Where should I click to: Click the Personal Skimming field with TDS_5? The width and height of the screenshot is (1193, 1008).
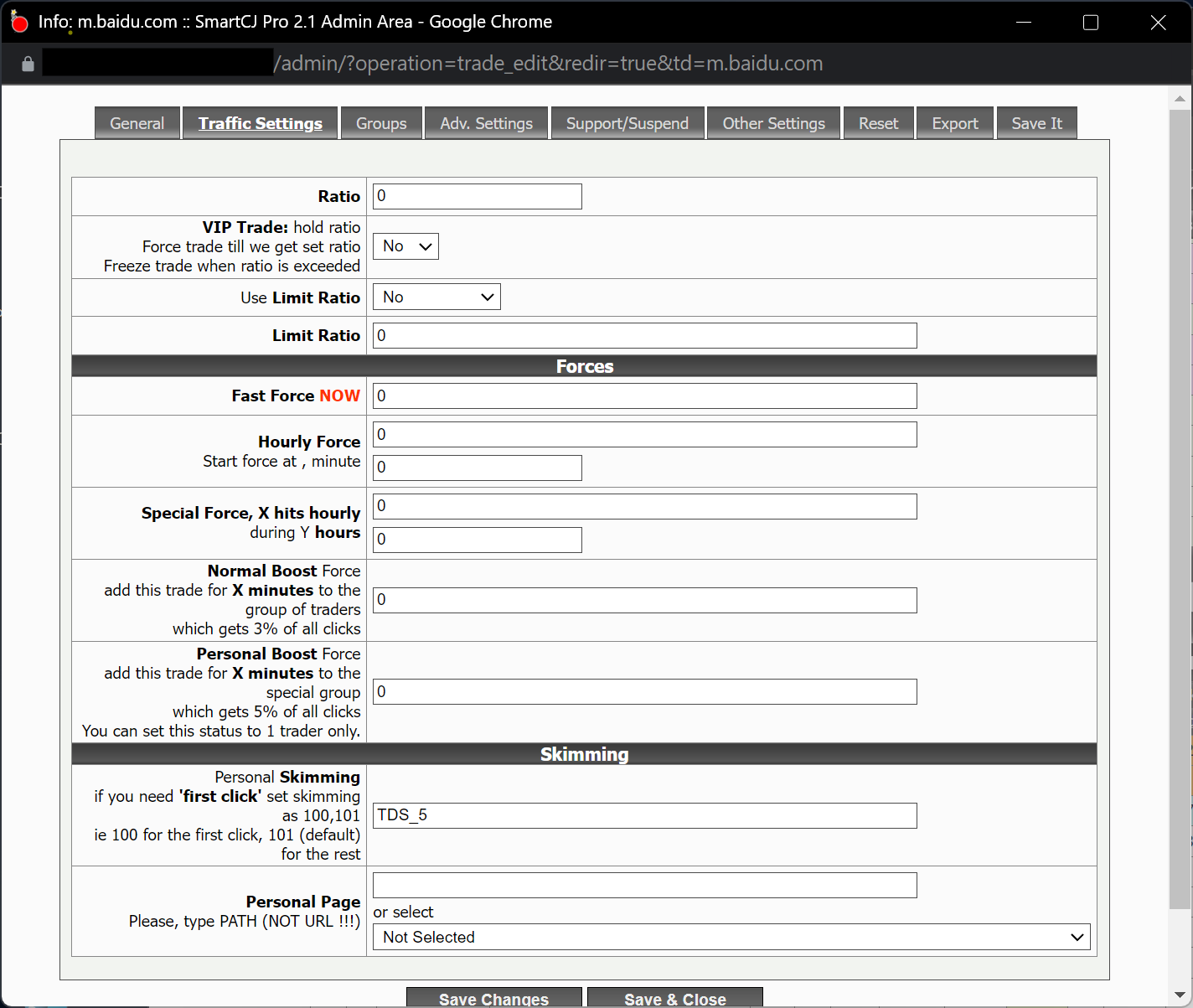(x=645, y=815)
